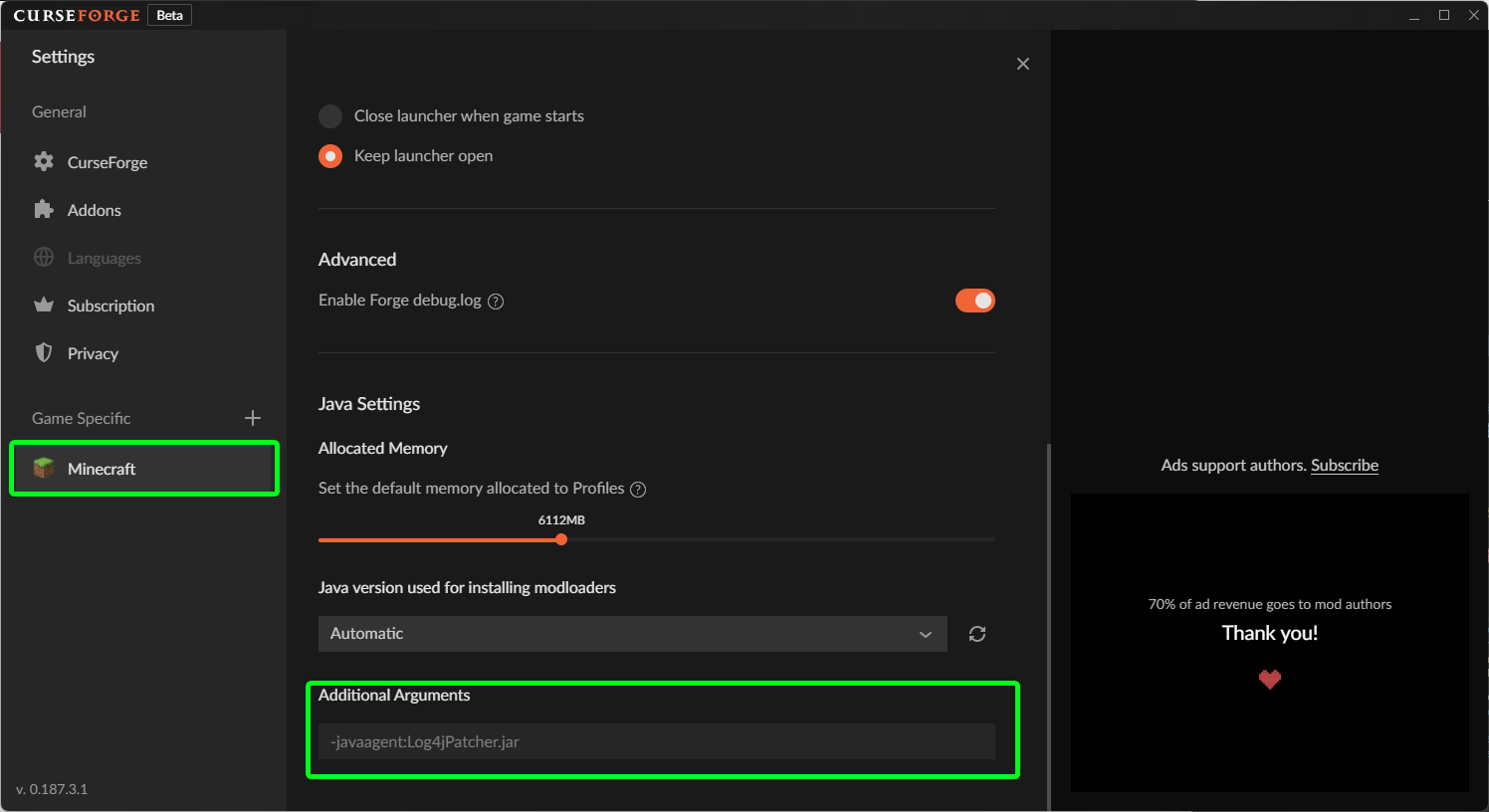Click the Advanced section heading

point(357,259)
